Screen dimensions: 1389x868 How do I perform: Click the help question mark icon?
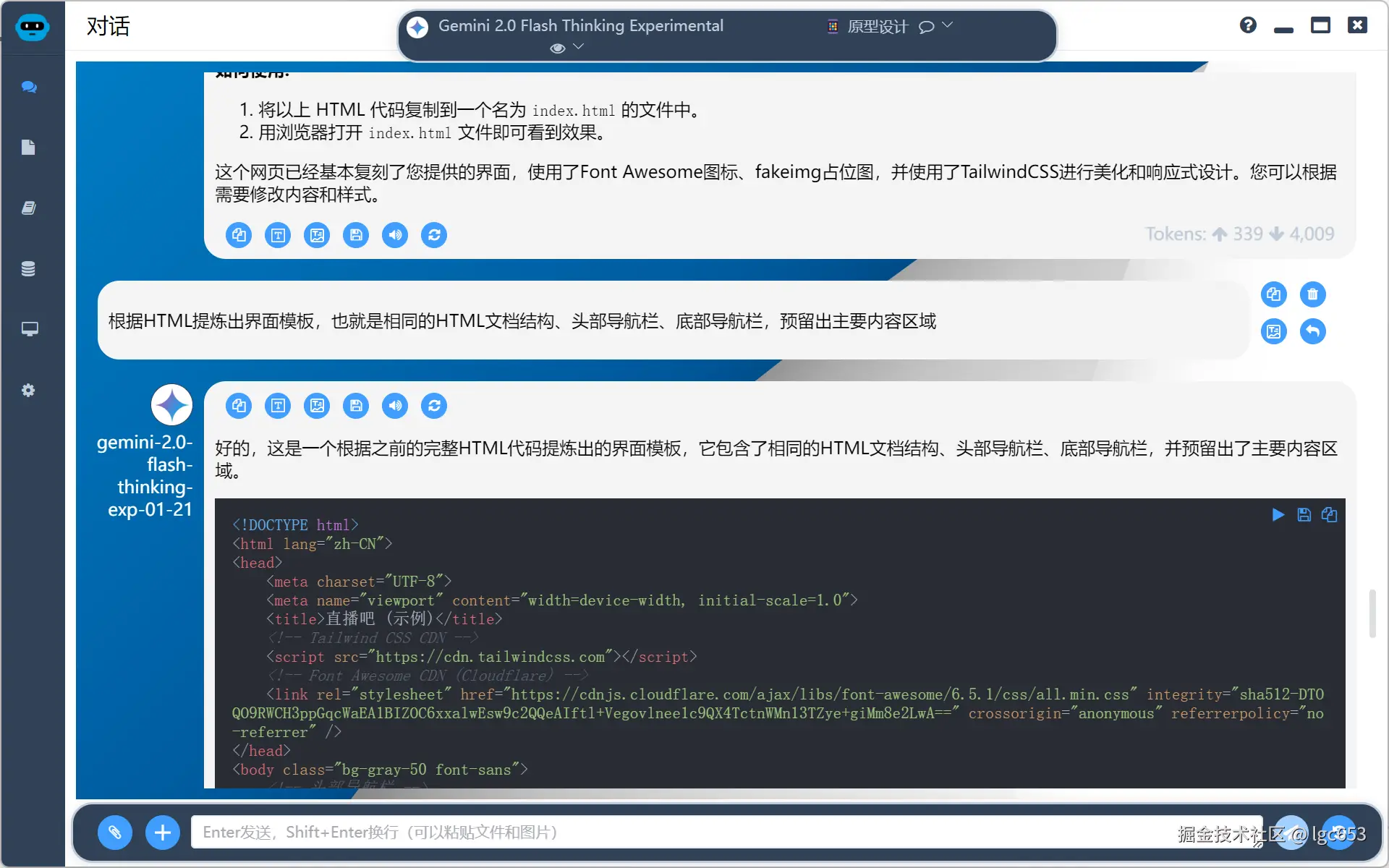tap(1248, 25)
